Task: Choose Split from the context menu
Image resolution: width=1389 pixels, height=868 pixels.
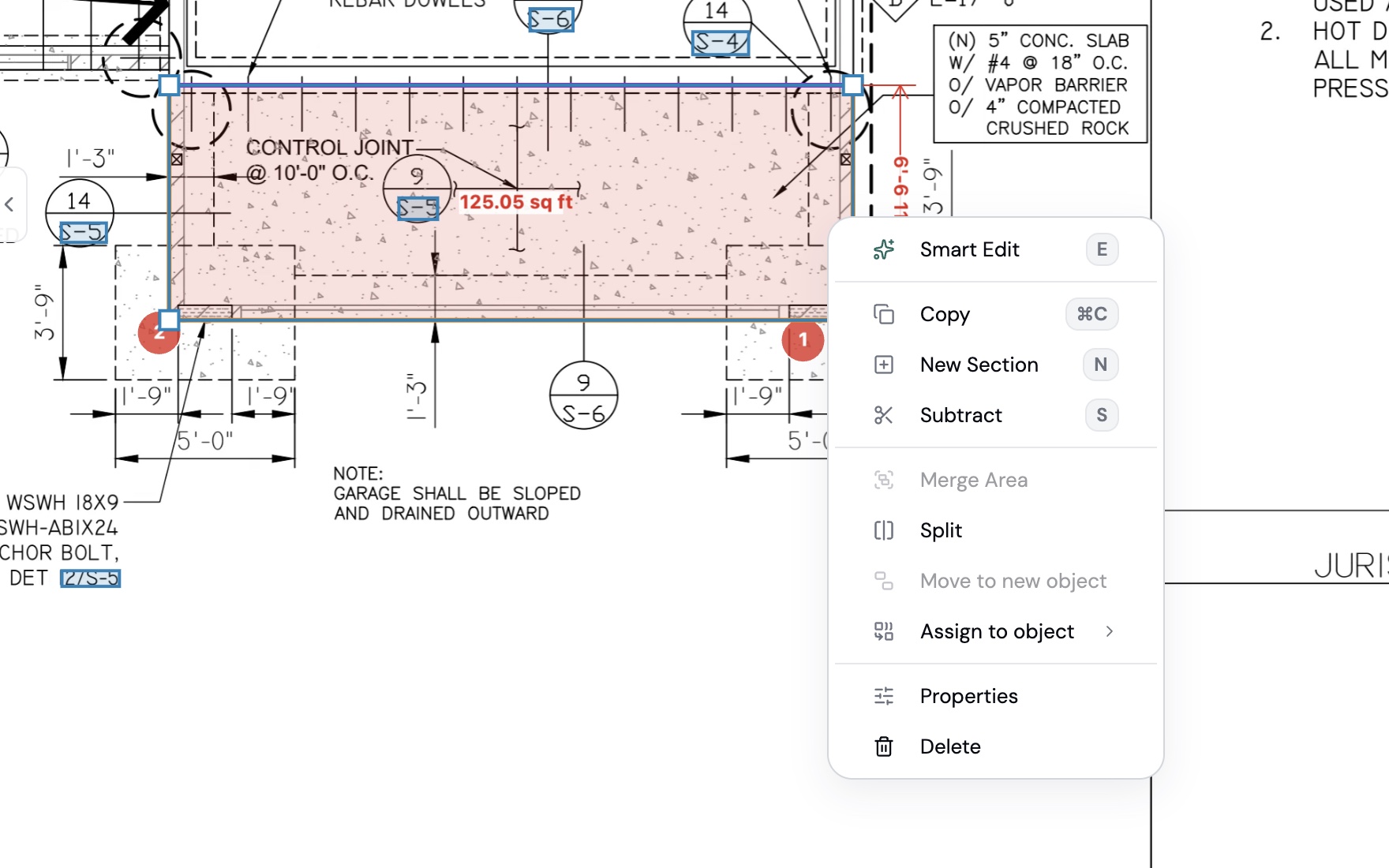Action: click(x=996, y=530)
